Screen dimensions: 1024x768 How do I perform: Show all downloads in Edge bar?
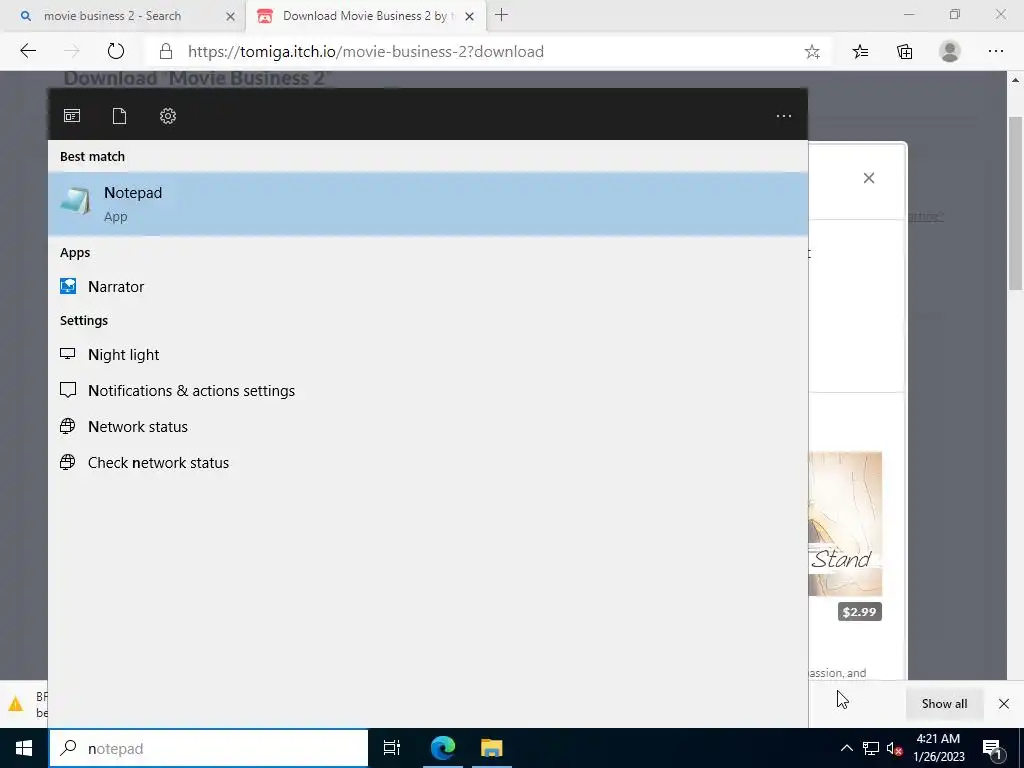(x=944, y=703)
